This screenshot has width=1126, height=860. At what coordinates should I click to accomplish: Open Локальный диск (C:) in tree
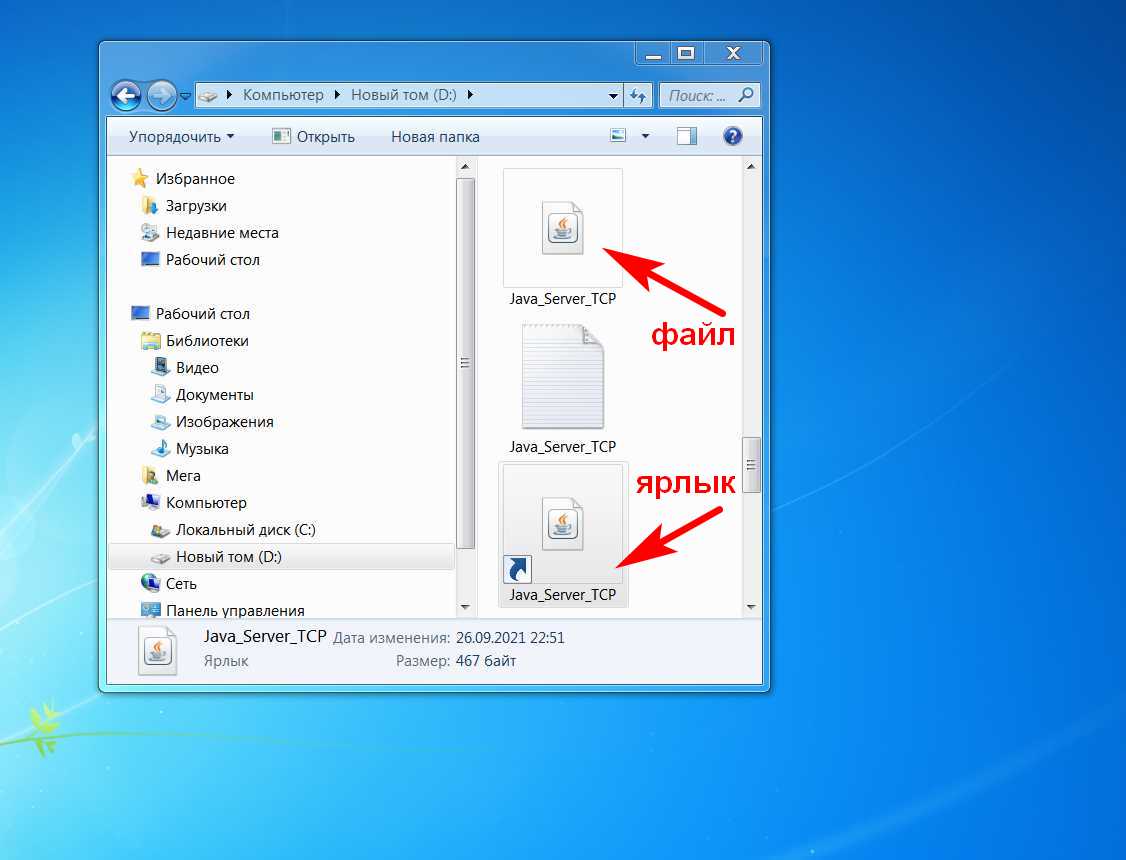245,530
